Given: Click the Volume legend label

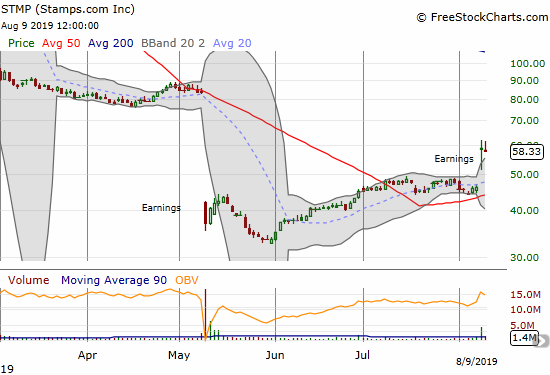Looking at the screenshot, I should [28, 280].
